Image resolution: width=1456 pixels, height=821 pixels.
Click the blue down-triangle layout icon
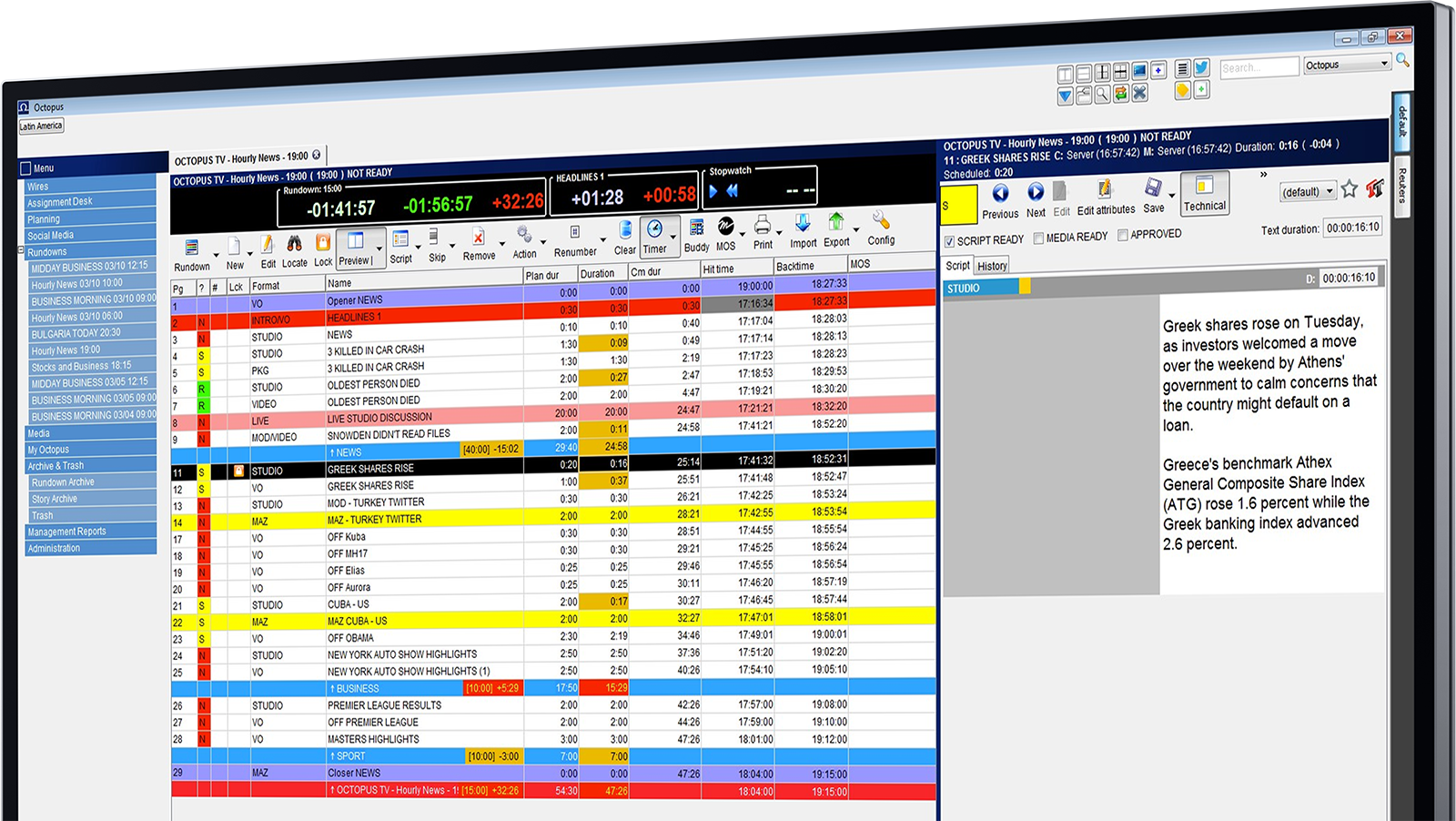(1066, 95)
